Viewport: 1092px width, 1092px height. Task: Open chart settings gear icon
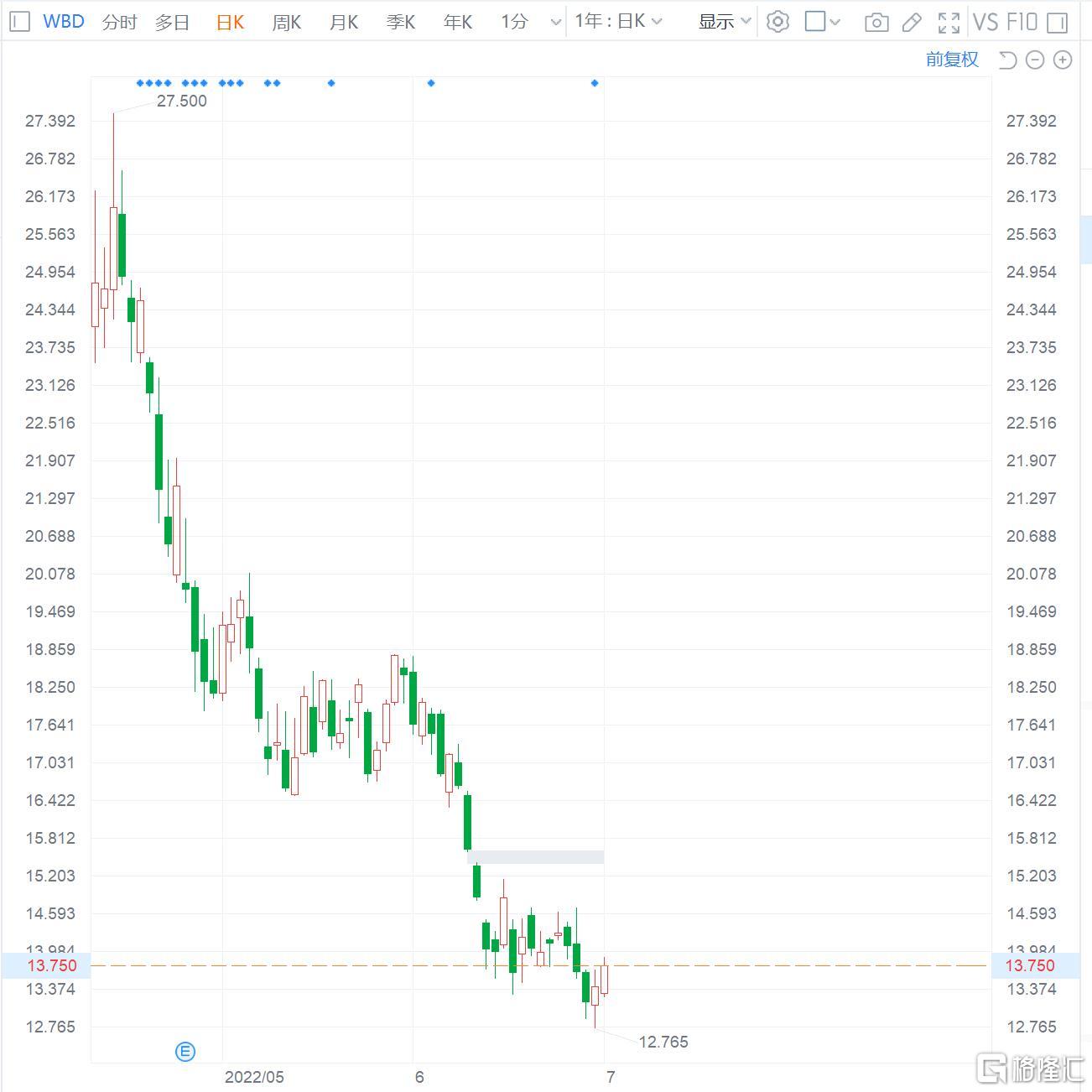(777, 22)
